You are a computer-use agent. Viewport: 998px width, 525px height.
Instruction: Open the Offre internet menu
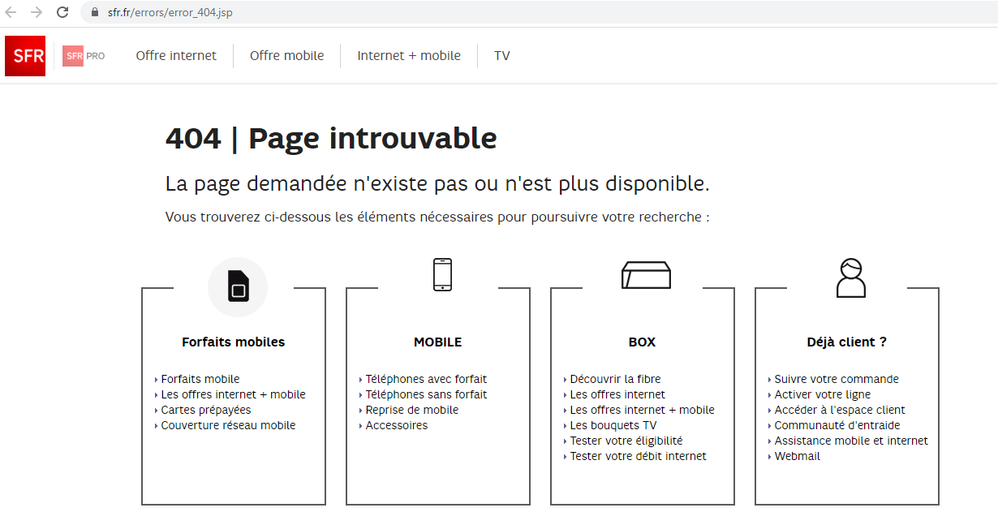176,56
